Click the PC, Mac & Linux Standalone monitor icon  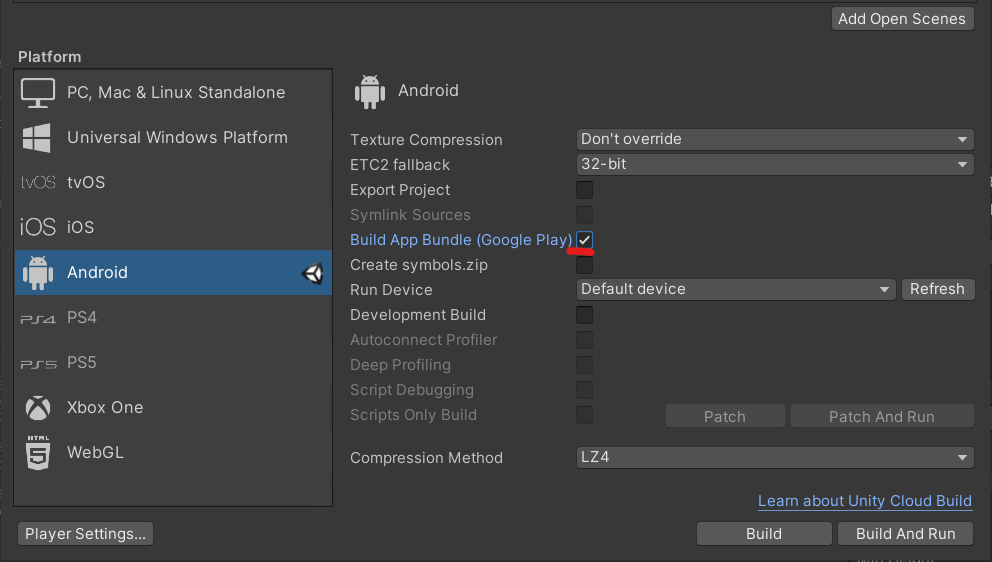coord(37,92)
